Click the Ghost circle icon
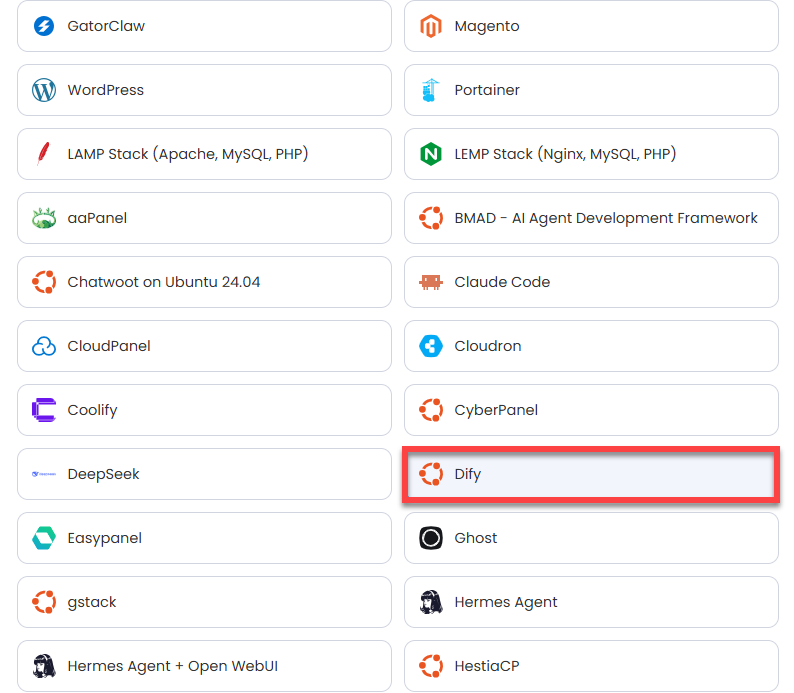The height and width of the screenshot is (693, 794). [431, 538]
